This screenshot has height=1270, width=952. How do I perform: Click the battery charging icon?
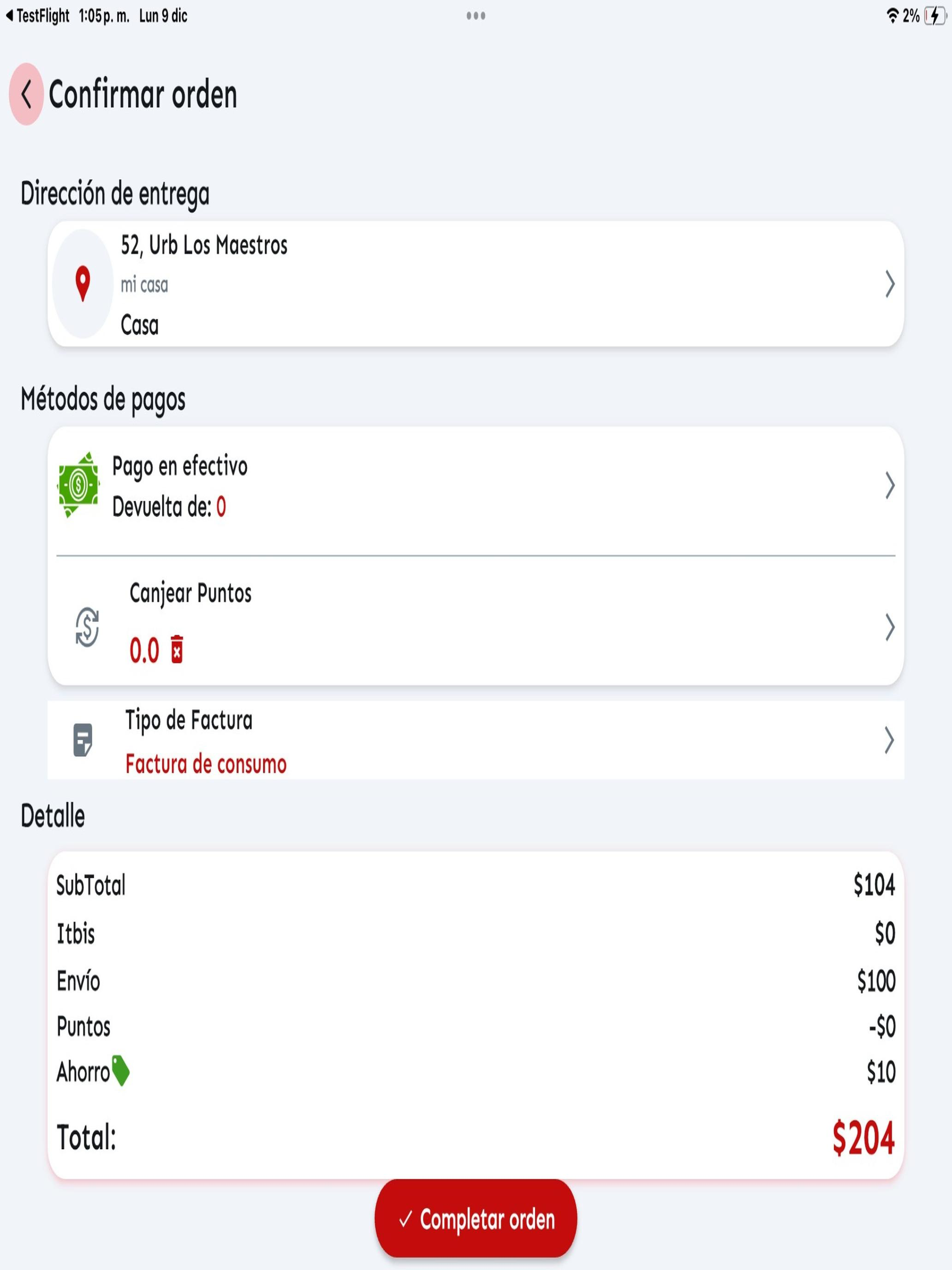(935, 16)
